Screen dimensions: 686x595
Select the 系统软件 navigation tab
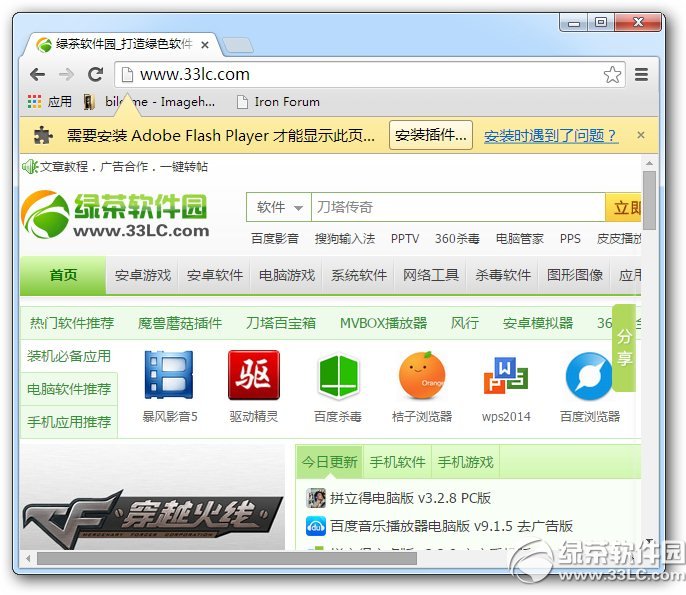(x=358, y=275)
